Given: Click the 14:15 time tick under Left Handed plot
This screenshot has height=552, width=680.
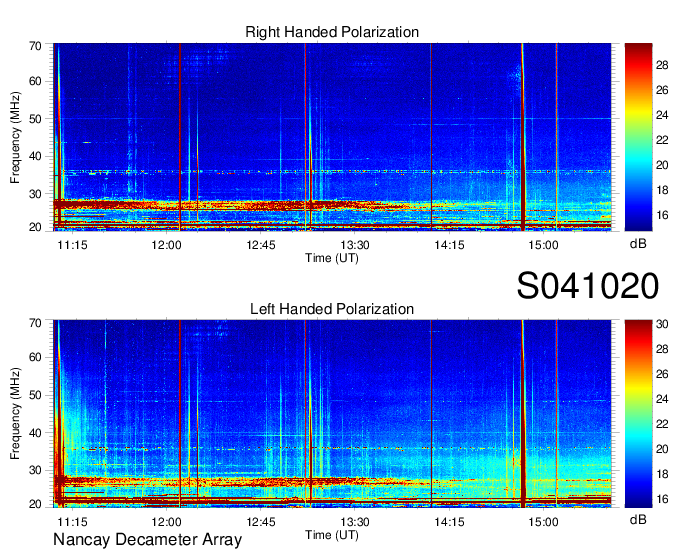Looking at the screenshot, I should pos(449,522).
